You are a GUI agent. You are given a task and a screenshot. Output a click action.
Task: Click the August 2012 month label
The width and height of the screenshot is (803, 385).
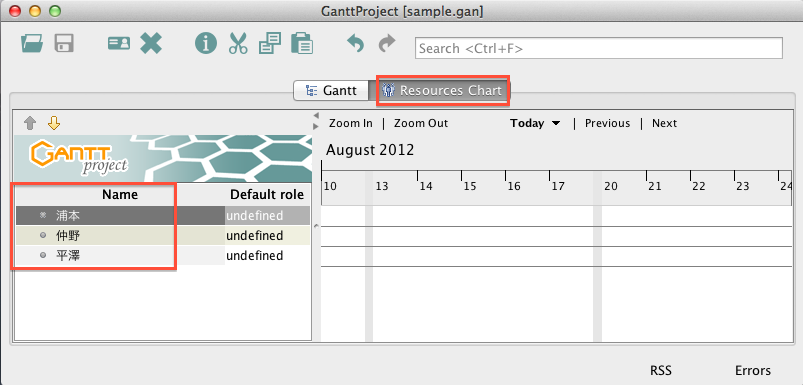click(370, 150)
